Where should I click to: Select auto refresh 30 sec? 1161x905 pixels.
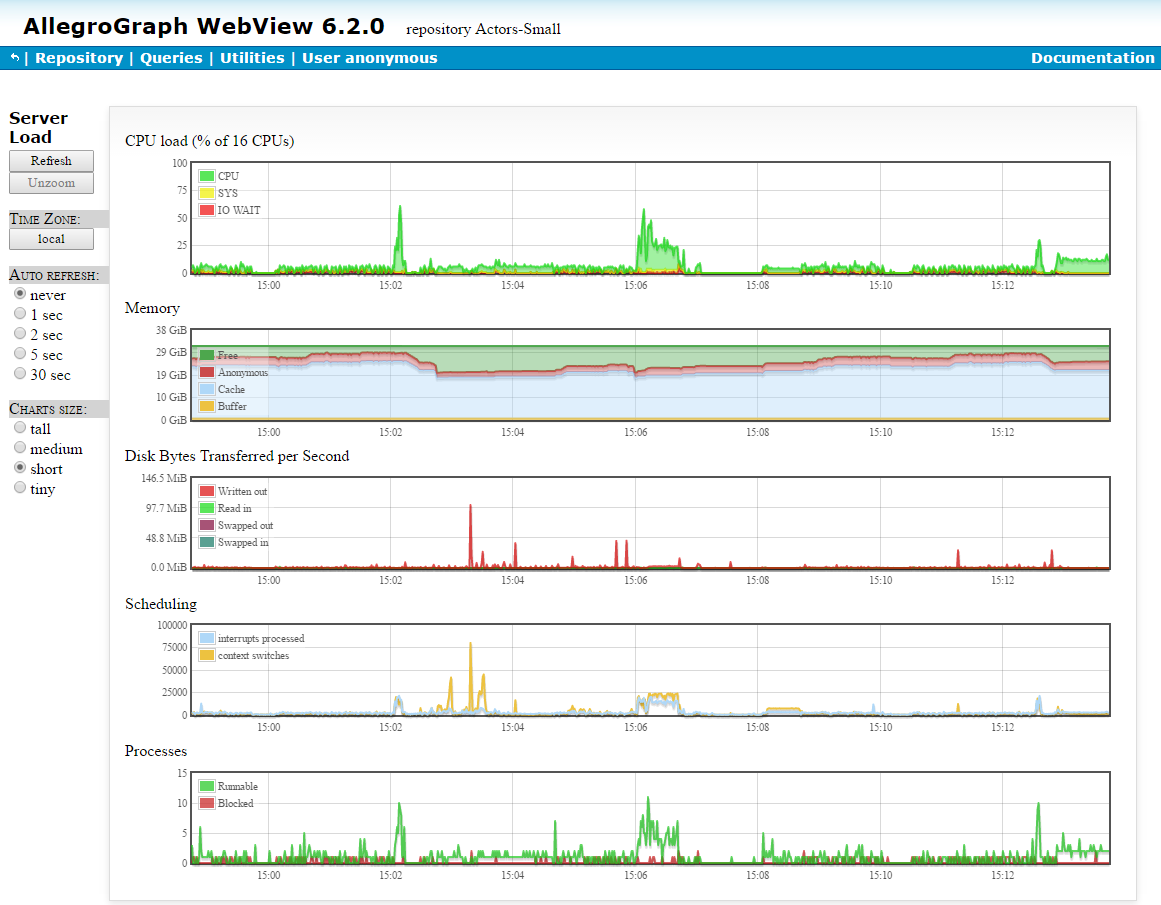click(x=20, y=374)
